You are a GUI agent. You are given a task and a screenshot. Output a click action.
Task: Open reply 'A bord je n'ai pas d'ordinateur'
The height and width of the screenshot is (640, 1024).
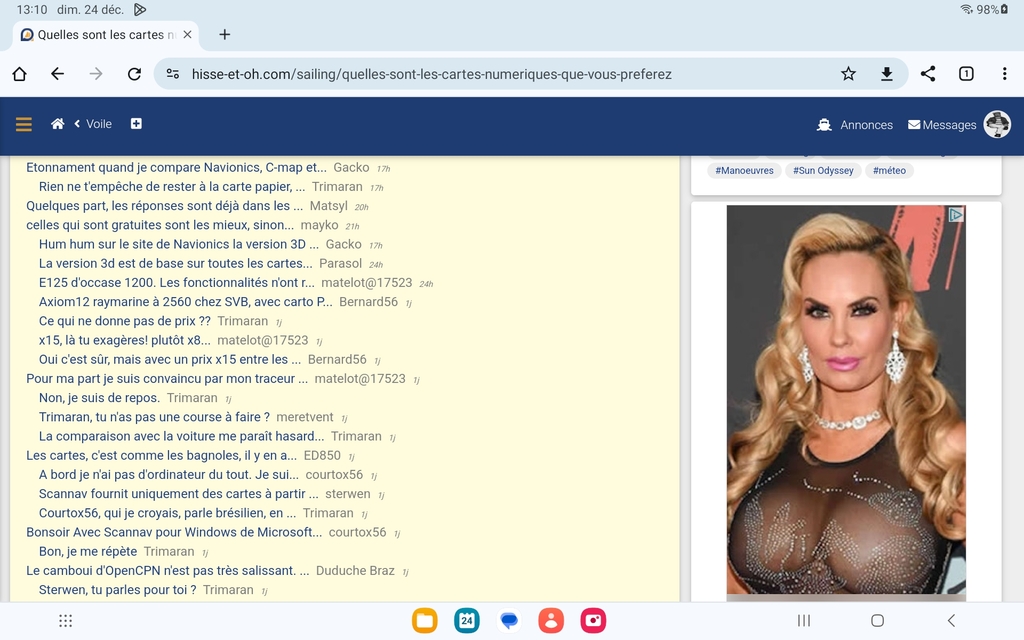click(x=168, y=475)
